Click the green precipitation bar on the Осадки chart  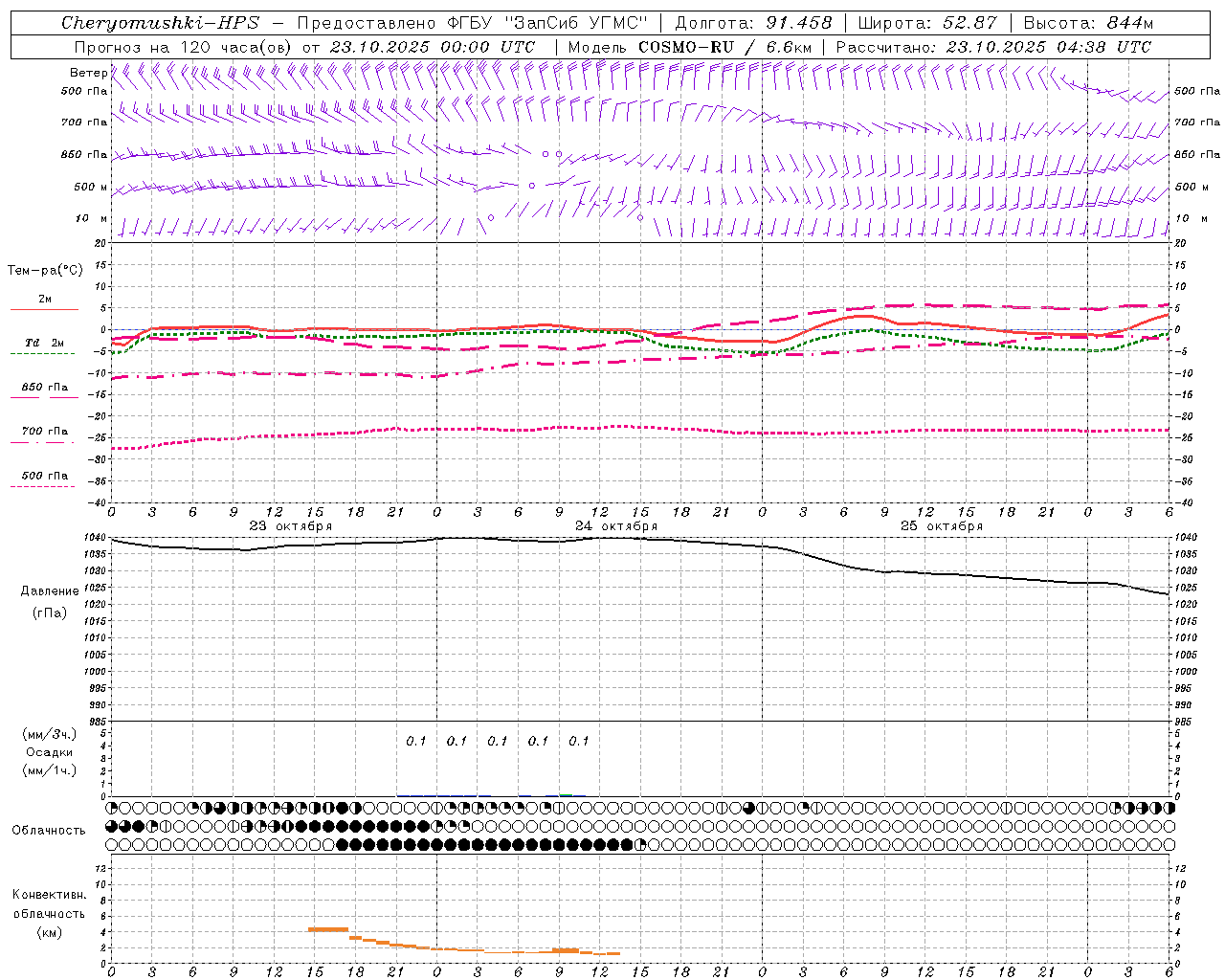pos(566,795)
